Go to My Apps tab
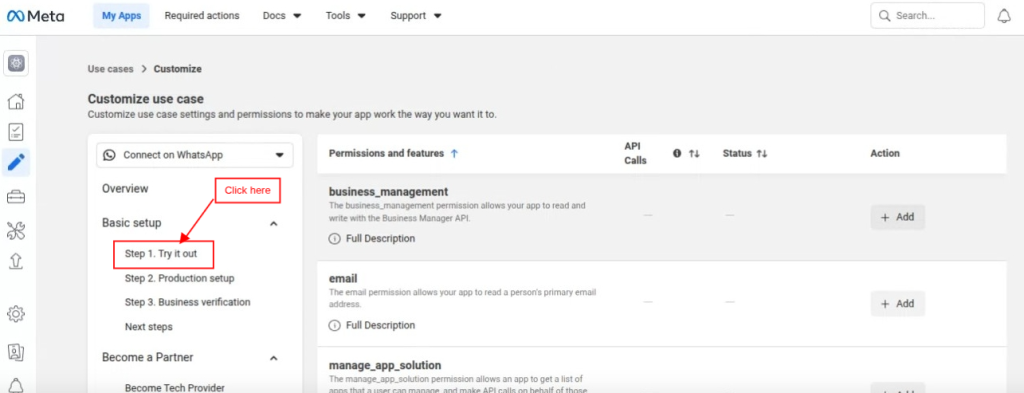 click(121, 16)
